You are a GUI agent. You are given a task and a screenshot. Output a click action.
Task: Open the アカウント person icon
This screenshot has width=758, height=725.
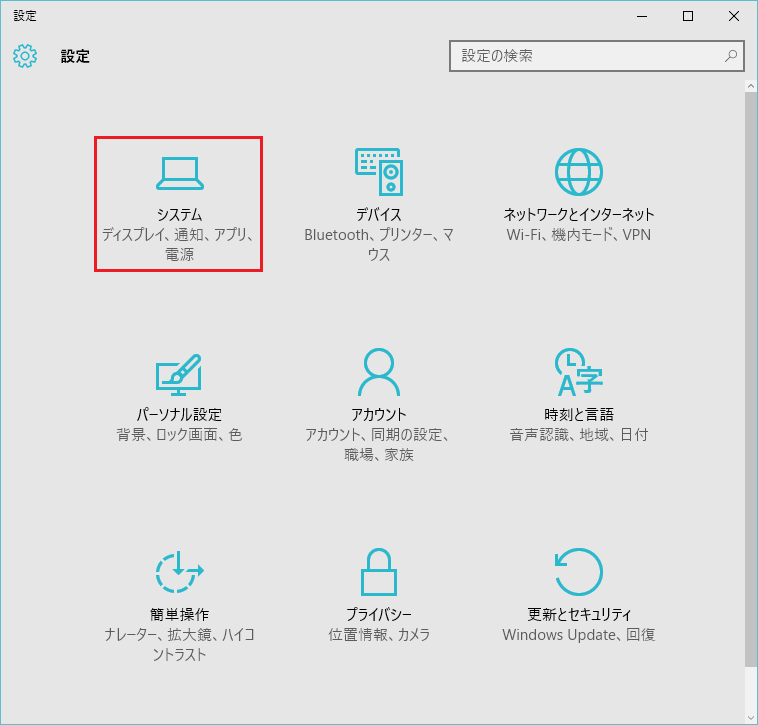coord(379,373)
